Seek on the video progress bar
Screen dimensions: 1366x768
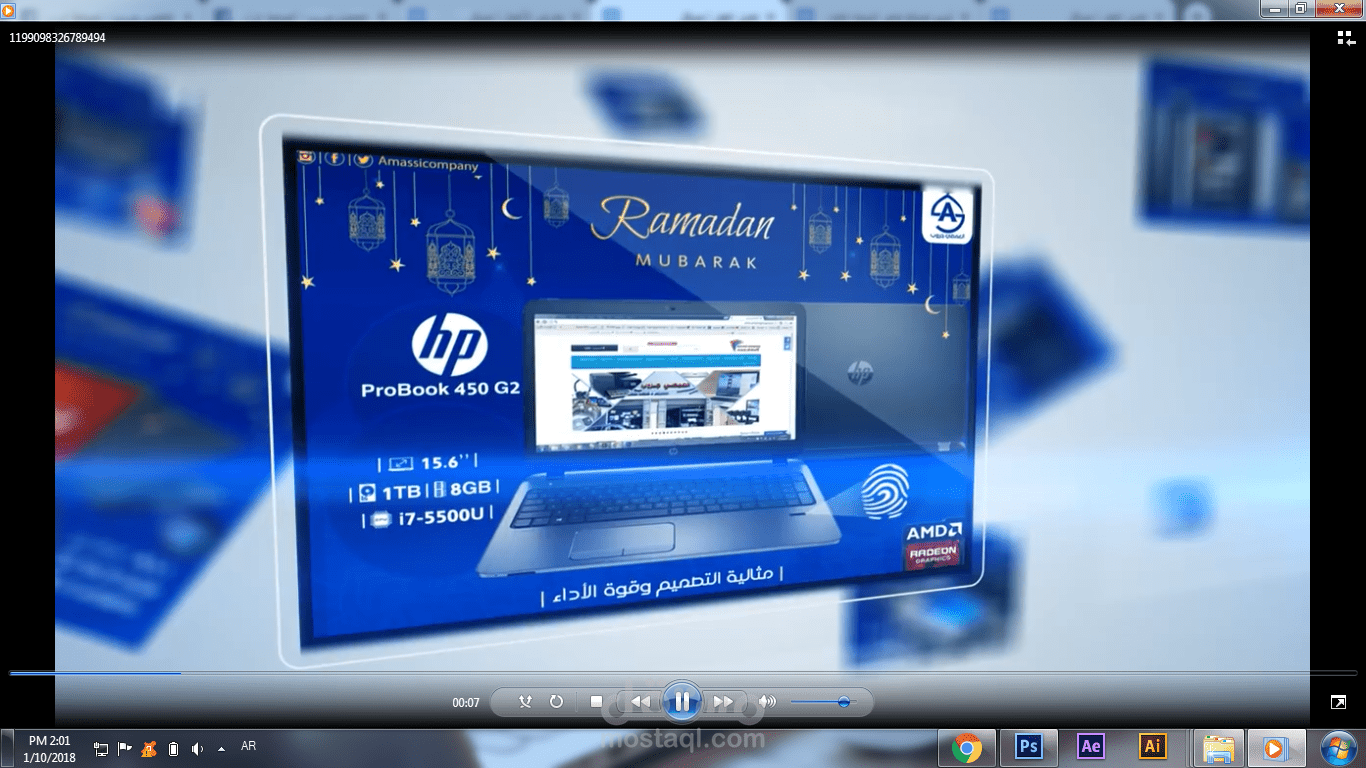pos(683,673)
